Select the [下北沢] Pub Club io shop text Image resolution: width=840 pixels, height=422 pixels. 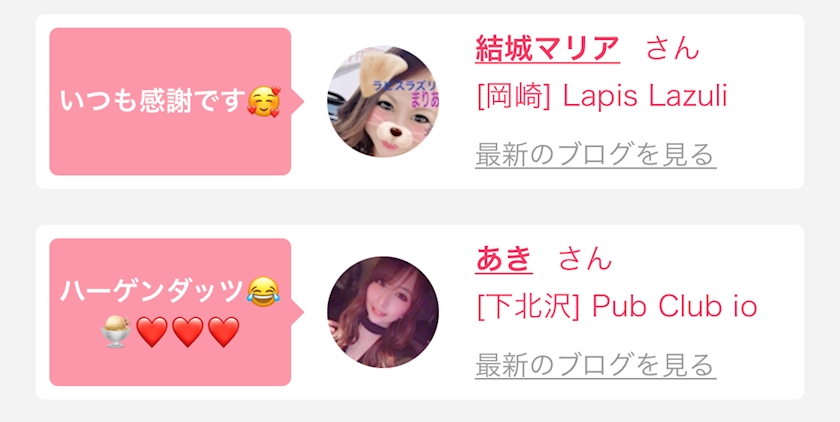(x=617, y=307)
